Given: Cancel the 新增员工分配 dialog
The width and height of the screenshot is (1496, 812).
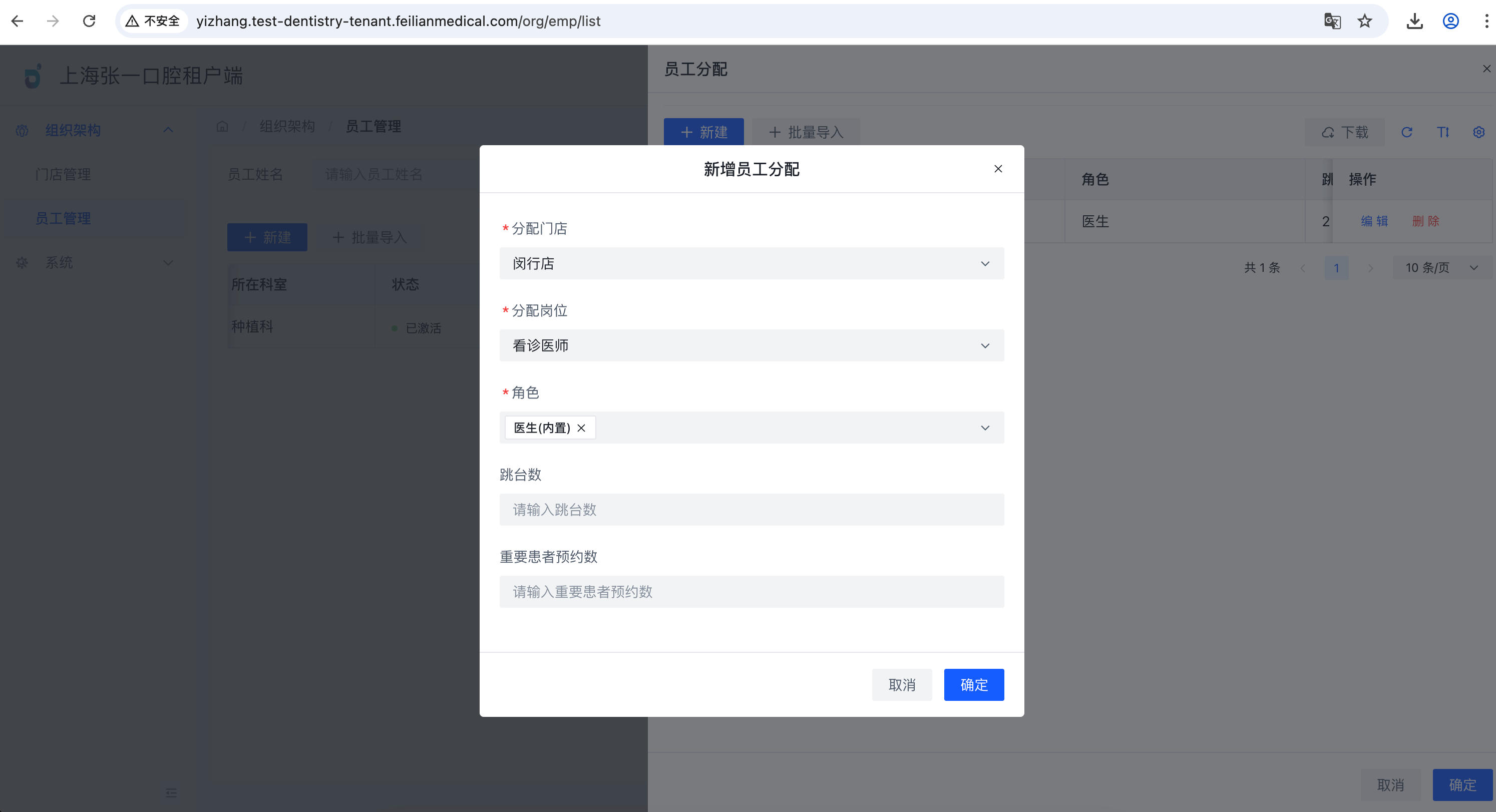Looking at the screenshot, I should 901,685.
